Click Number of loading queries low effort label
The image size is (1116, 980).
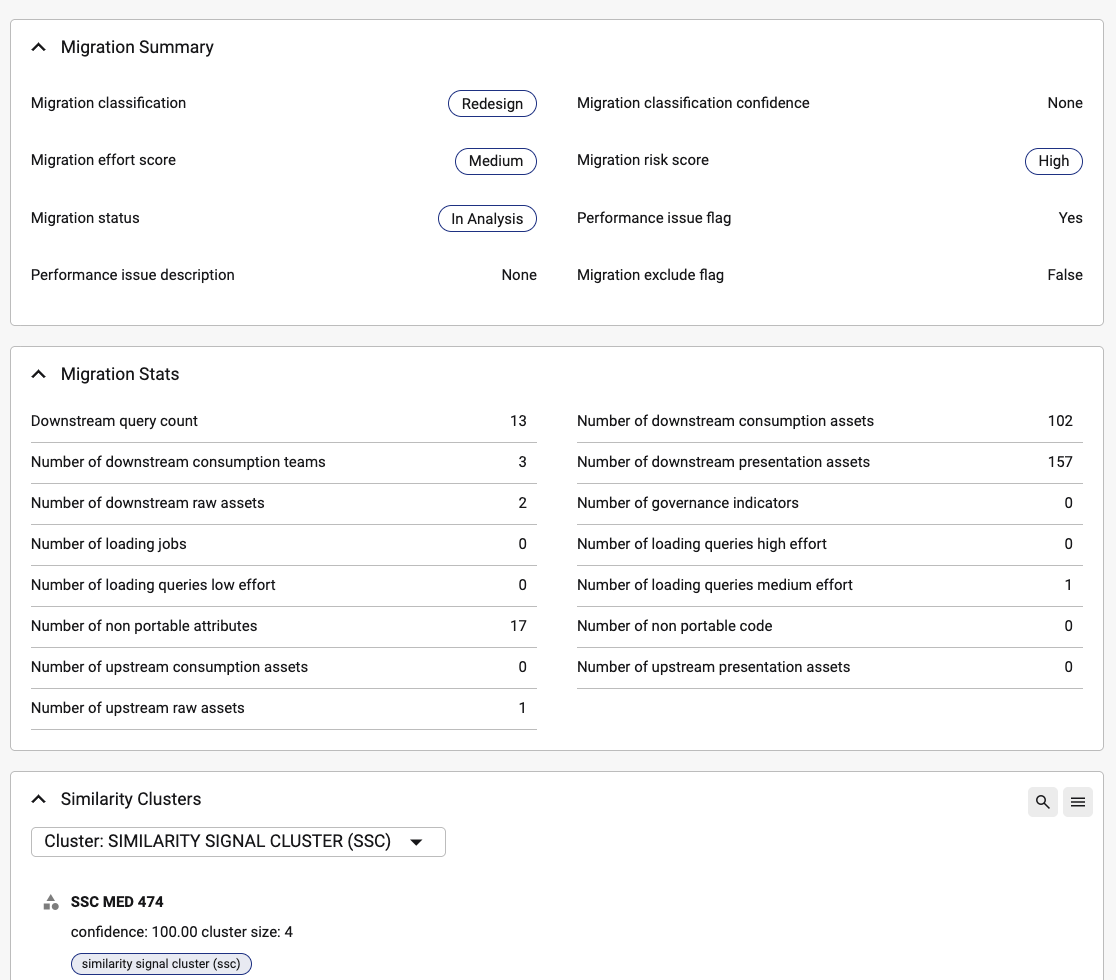(x=153, y=585)
